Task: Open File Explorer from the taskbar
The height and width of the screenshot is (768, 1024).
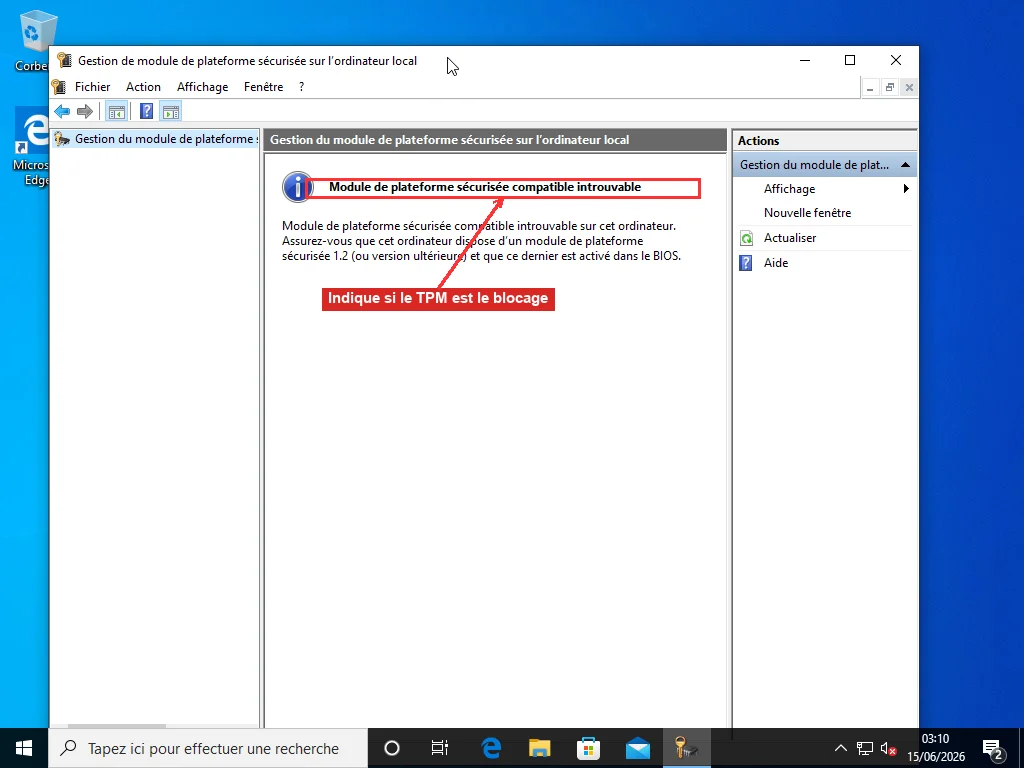Action: (539, 748)
